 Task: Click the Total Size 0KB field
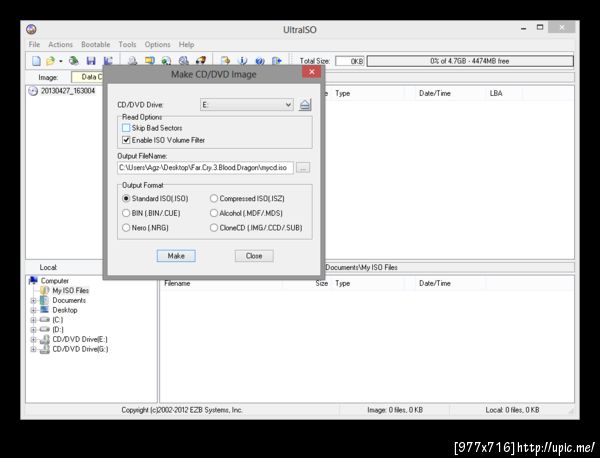(x=350, y=61)
